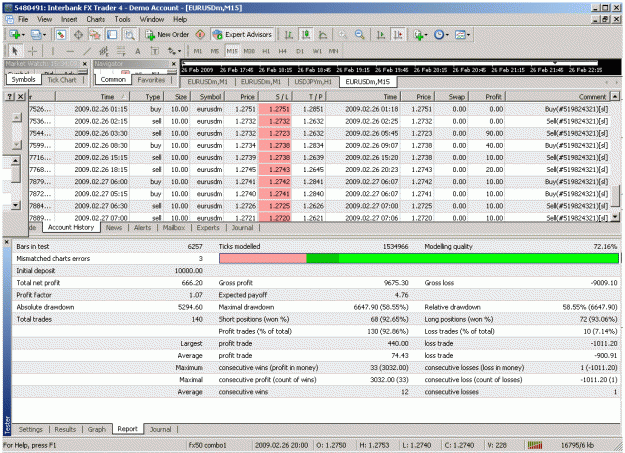Switch to the USDJPYm,H1 chart tab

click(x=313, y=82)
